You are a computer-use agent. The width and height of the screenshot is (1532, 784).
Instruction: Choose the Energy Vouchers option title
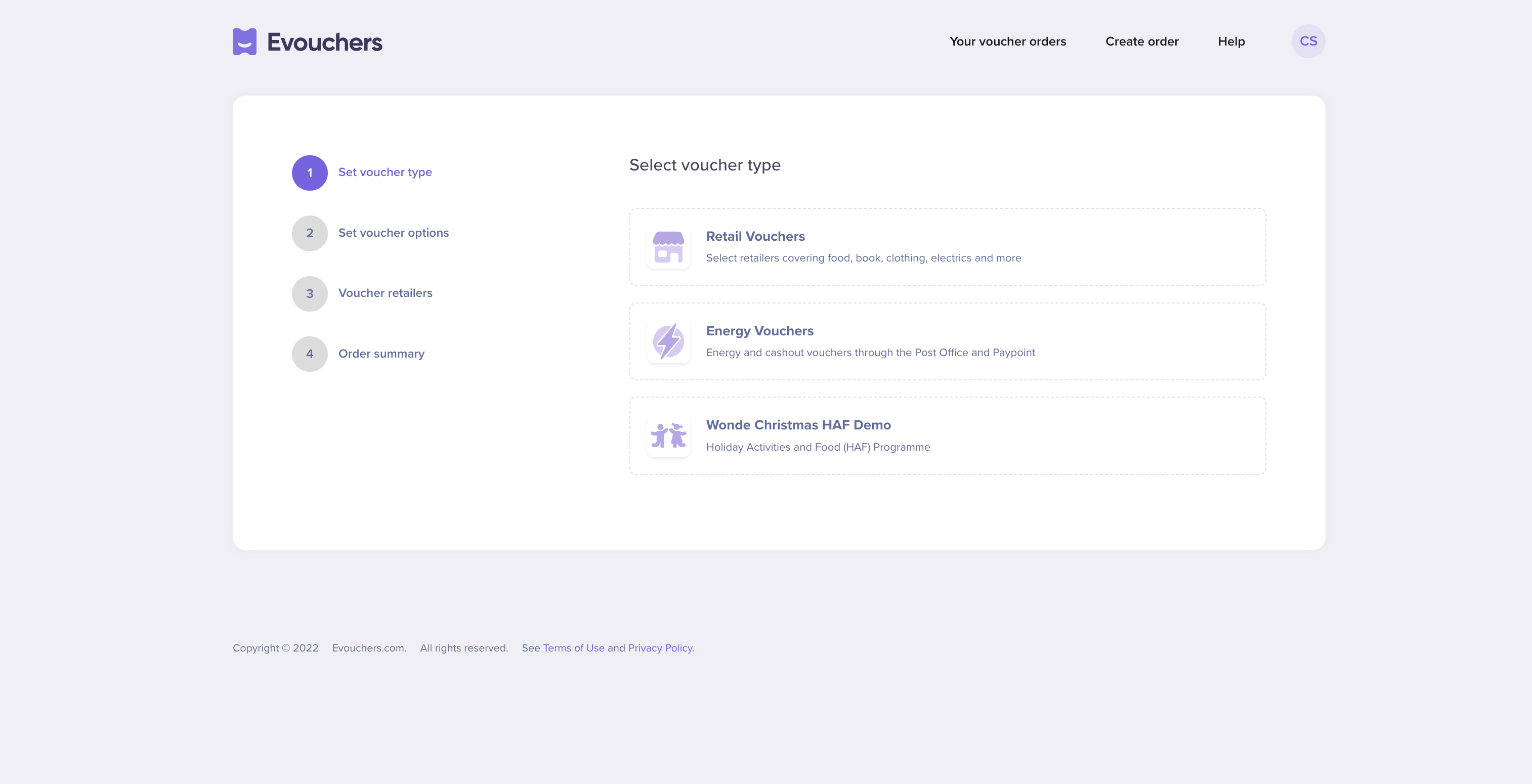coord(759,331)
